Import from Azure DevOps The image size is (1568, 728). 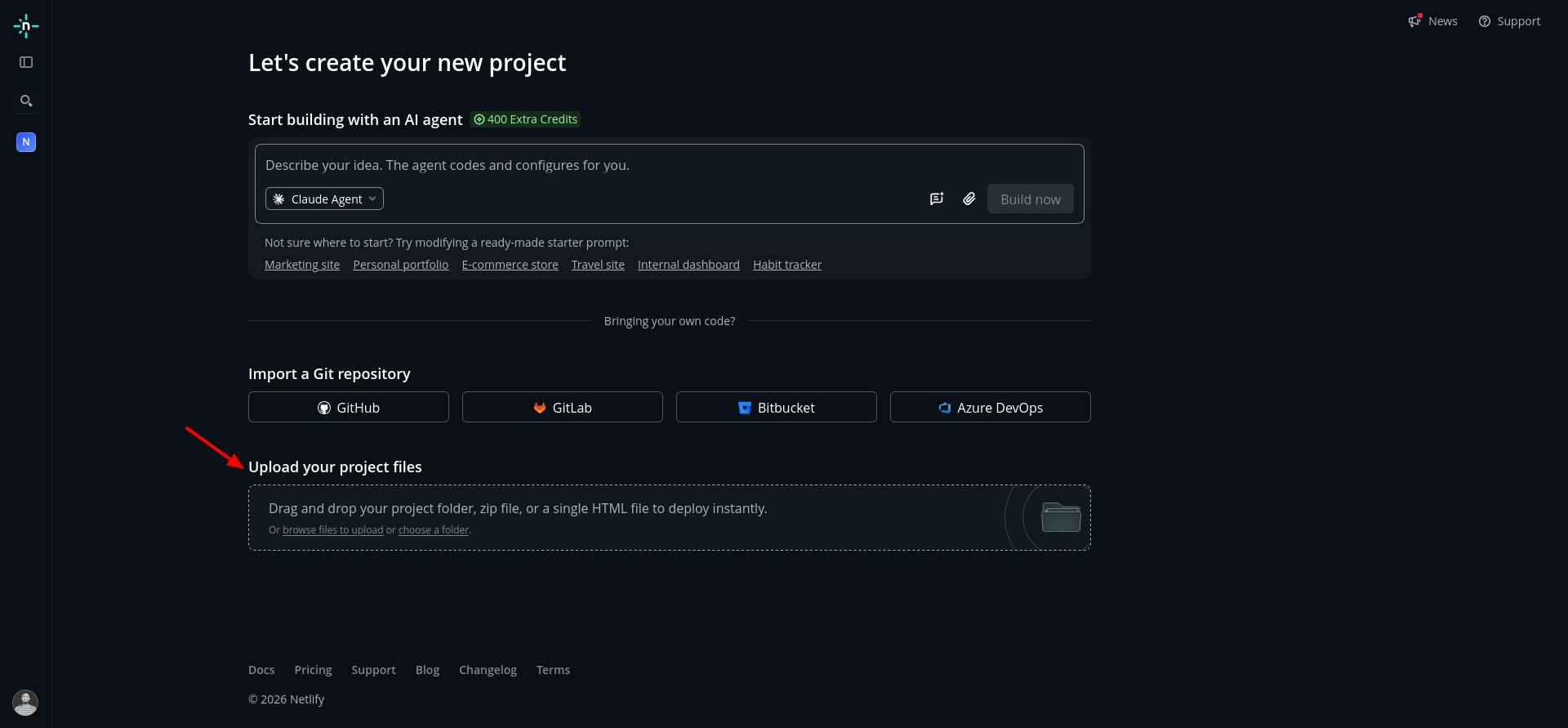tap(991, 407)
